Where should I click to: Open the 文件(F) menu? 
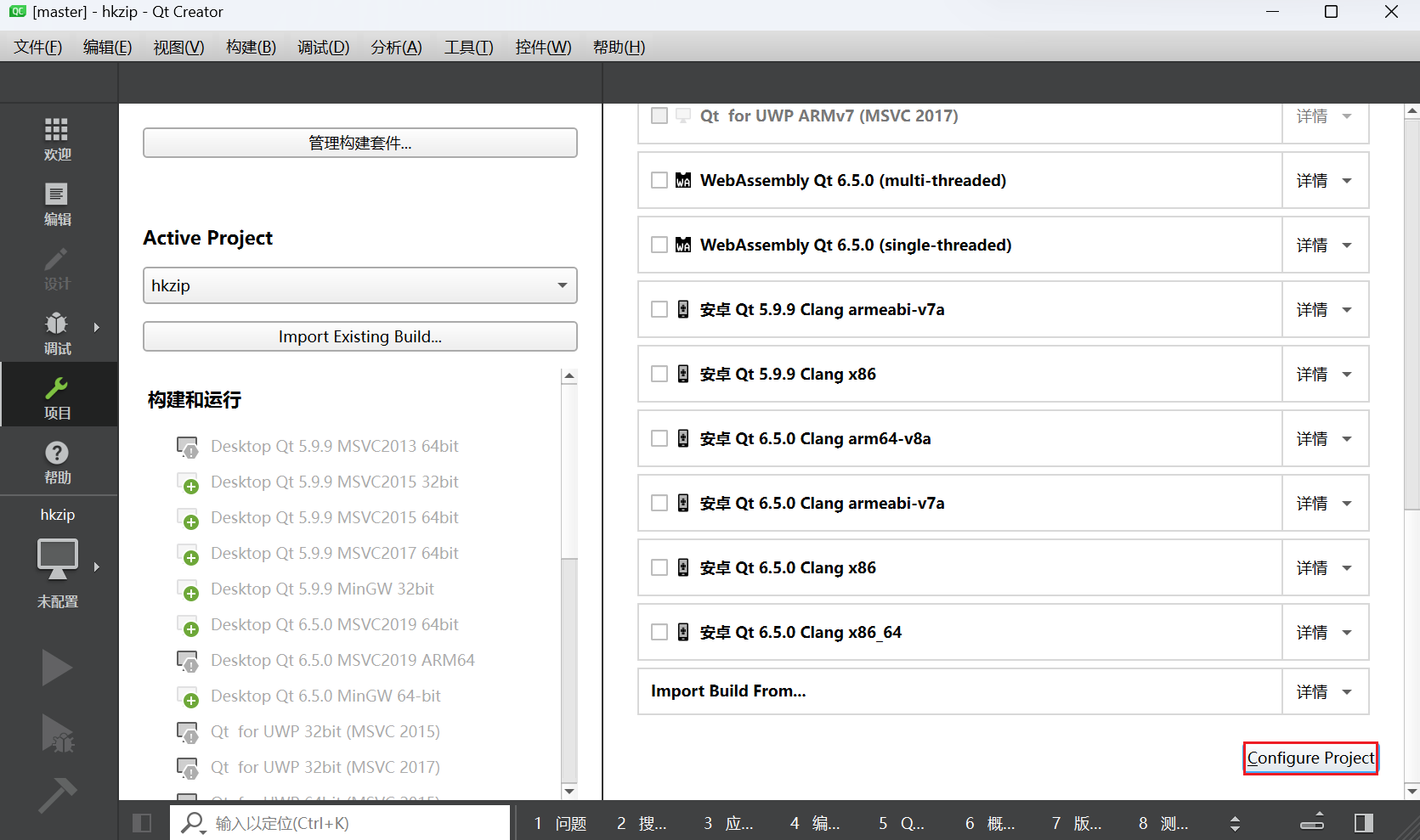[38, 47]
